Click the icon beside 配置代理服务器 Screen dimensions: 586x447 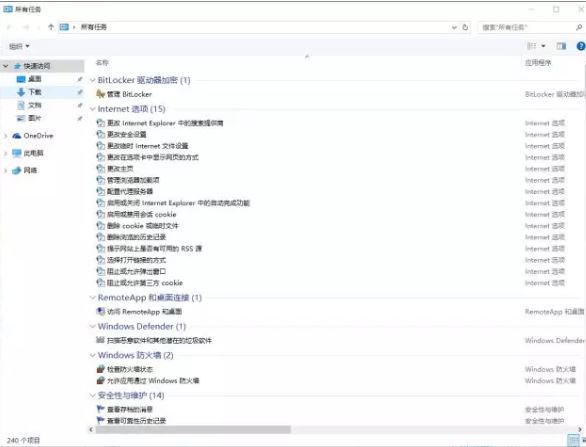click(x=101, y=191)
